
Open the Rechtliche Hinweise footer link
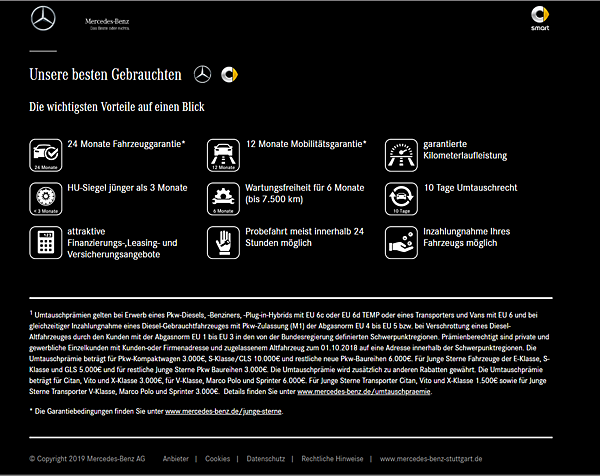click(x=332, y=458)
